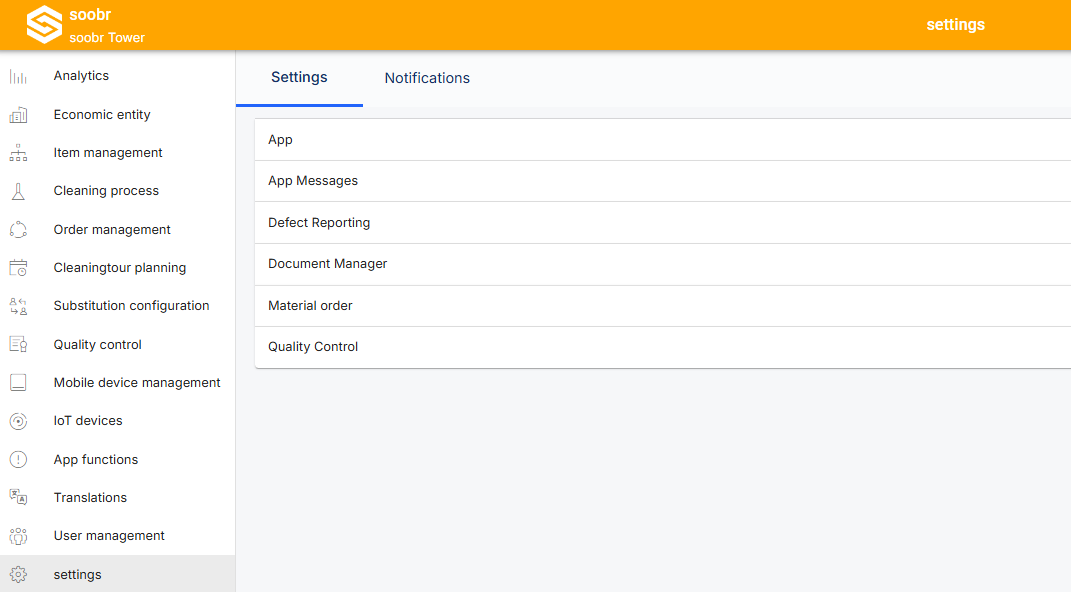The height and width of the screenshot is (592, 1071).
Task: Click the App functions exclamation icon
Action: 18,460
